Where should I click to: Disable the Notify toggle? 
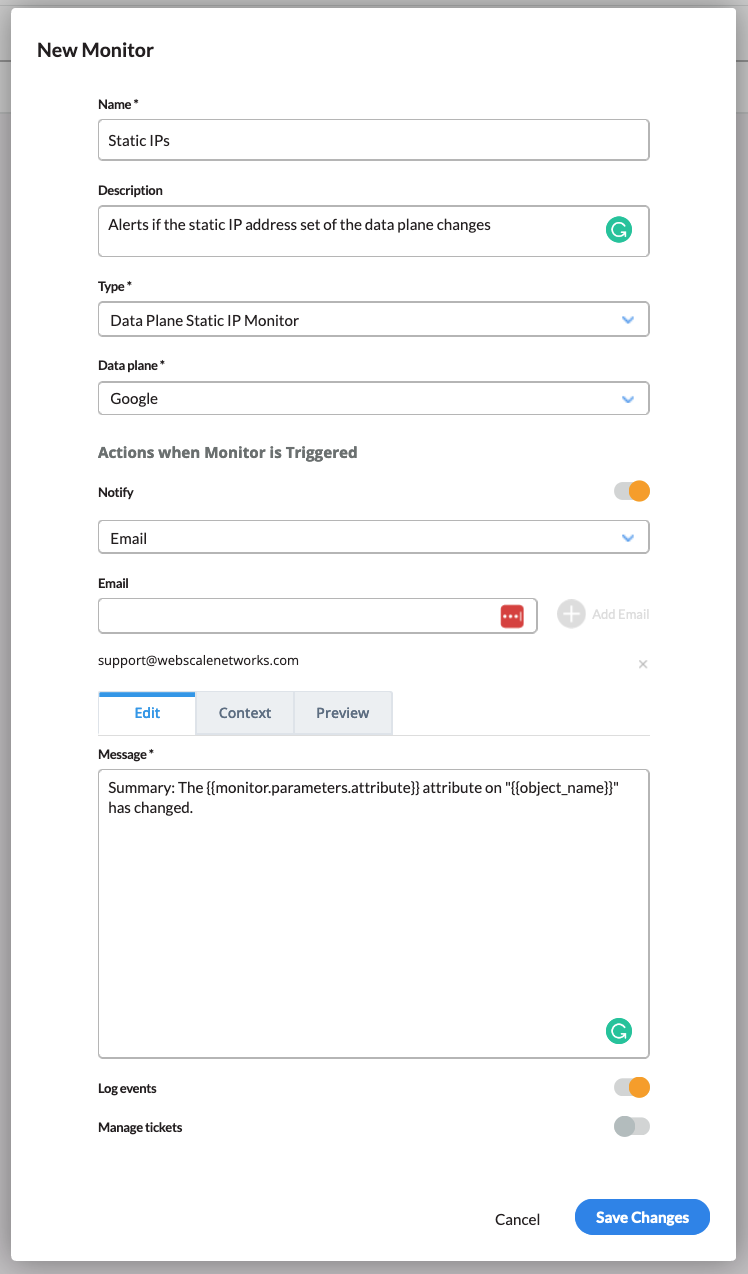632,491
